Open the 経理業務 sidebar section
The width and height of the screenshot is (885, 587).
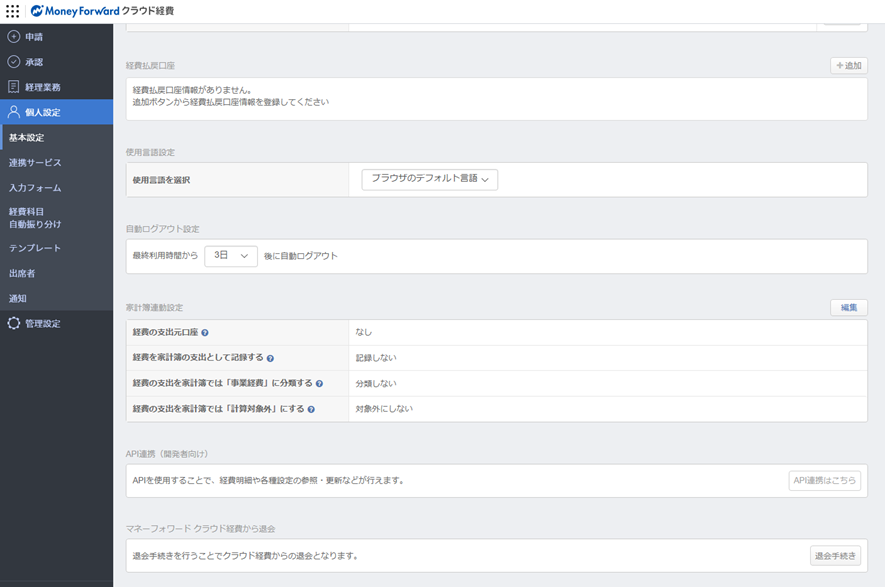[x=42, y=87]
